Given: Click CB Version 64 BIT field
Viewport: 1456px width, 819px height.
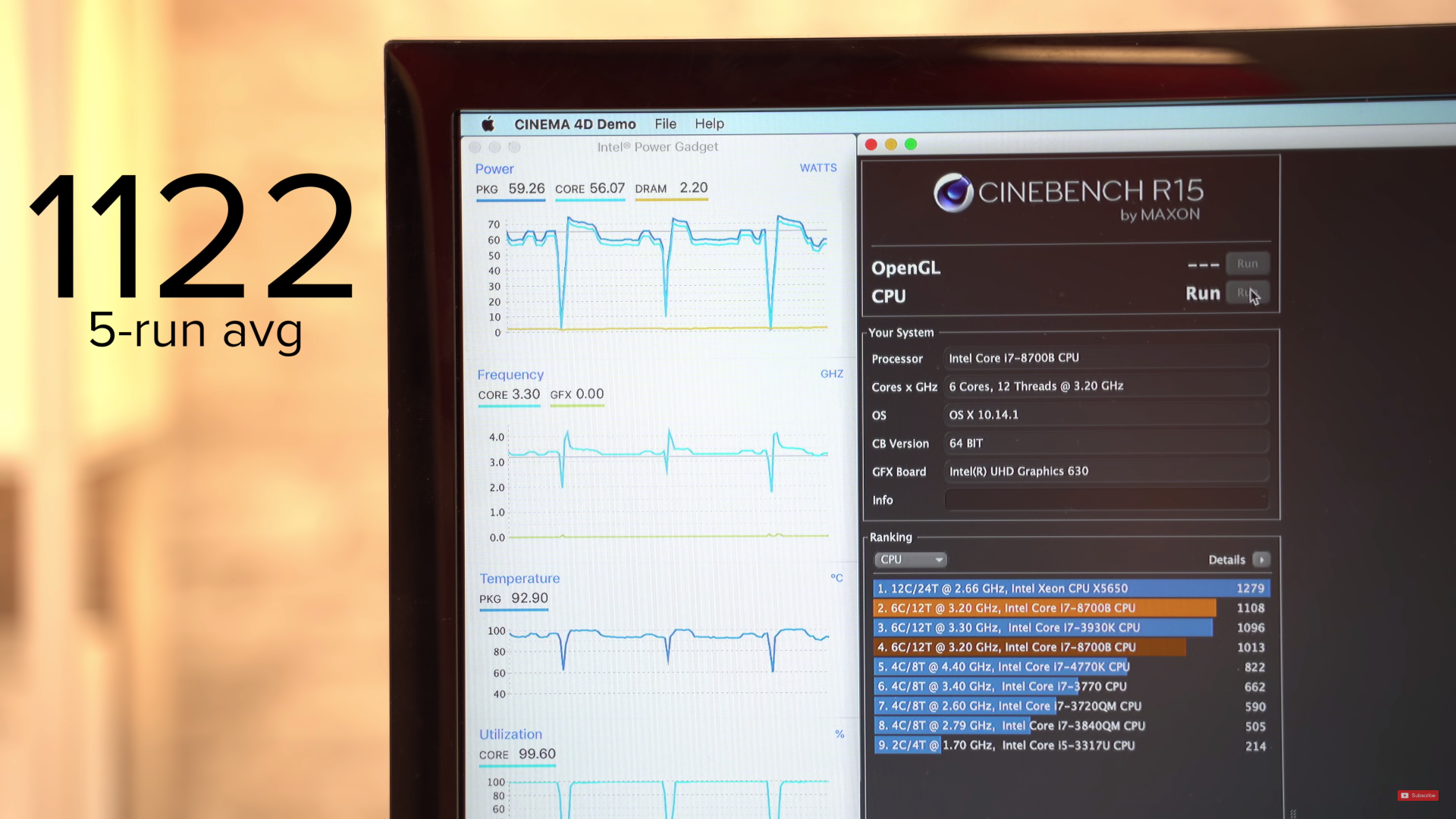Looking at the screenshot, I should pos(1106,443).
